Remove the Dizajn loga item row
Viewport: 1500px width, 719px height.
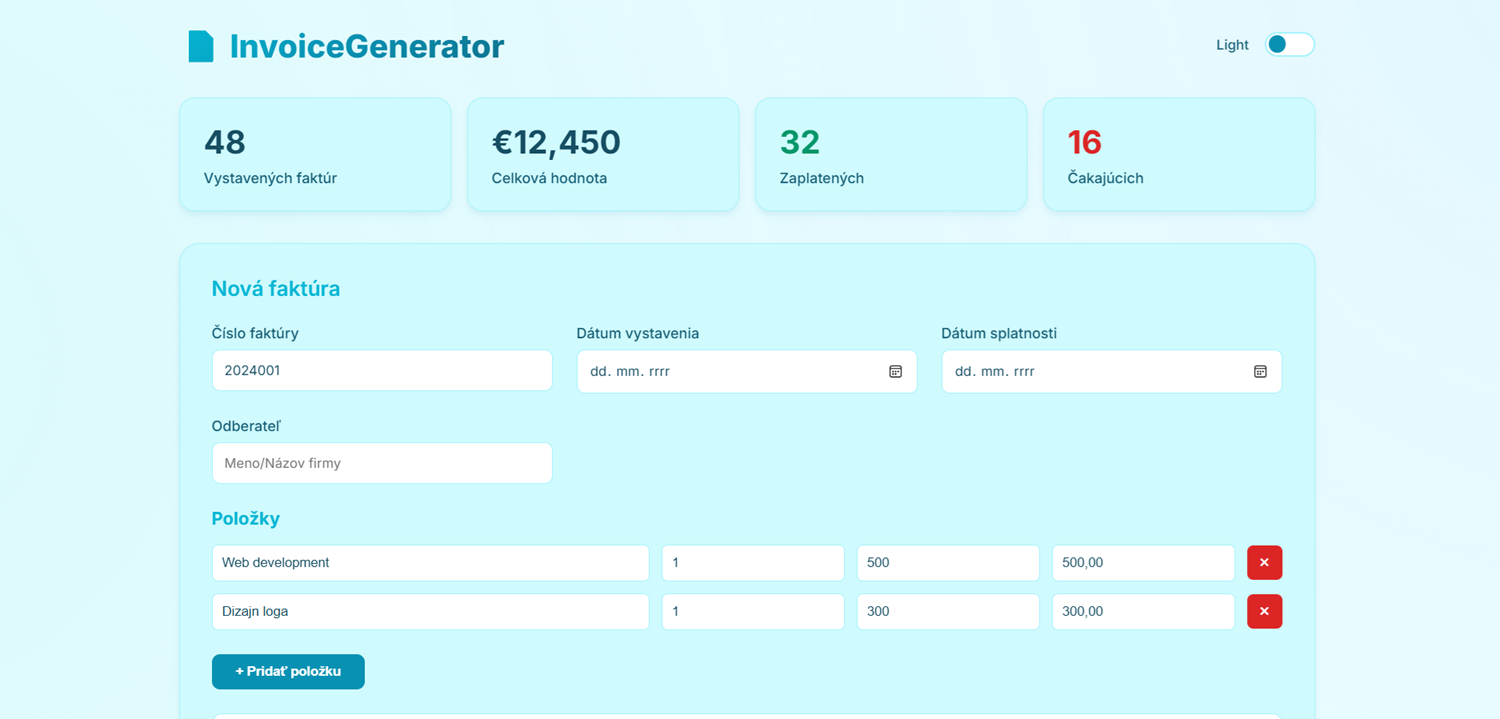[x=1264, y=611]
